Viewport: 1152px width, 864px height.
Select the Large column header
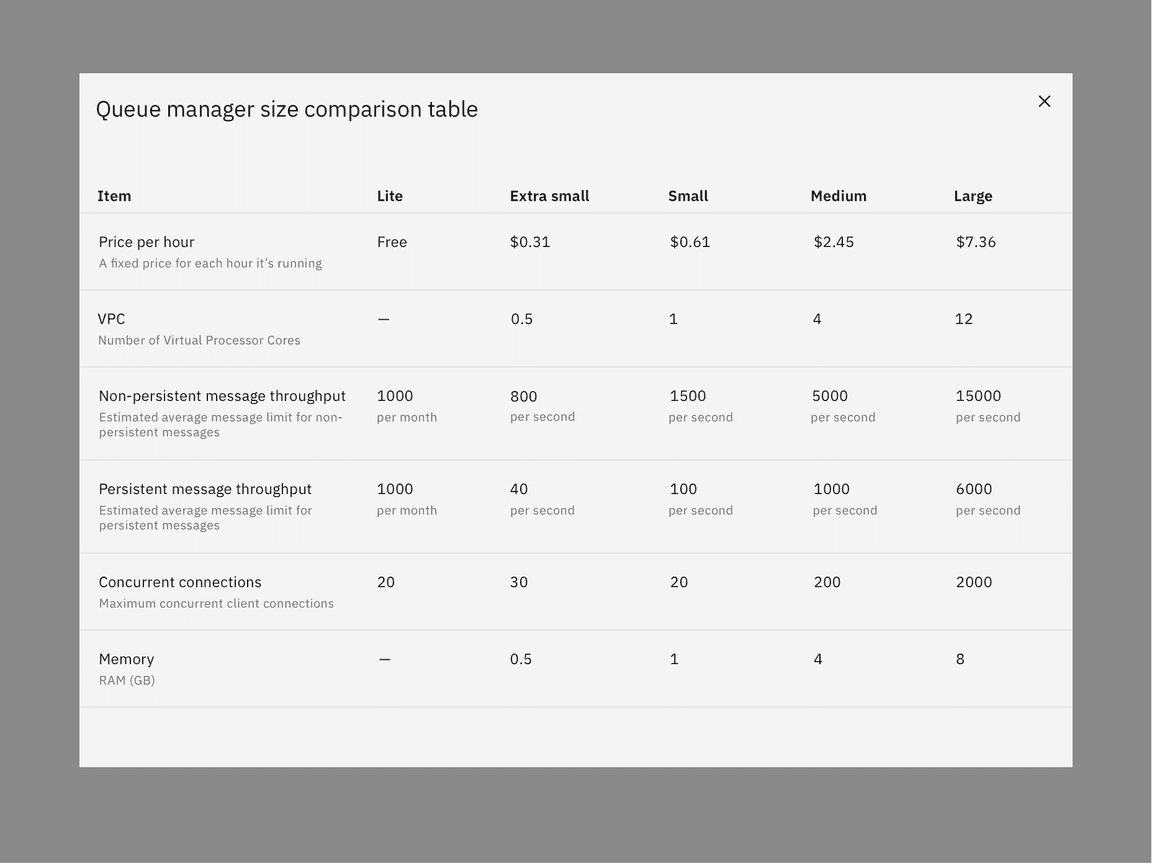[x=972, y=195]
